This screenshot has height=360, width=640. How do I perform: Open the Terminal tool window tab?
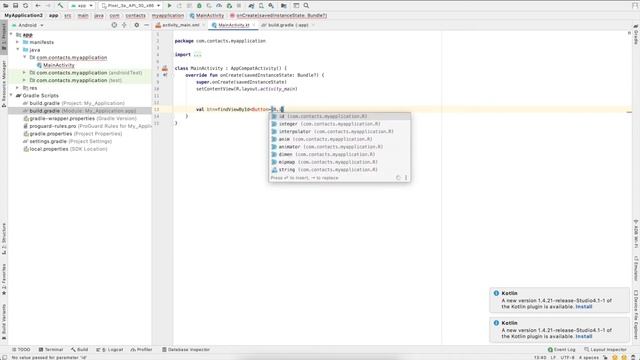(x=51, y=350)
